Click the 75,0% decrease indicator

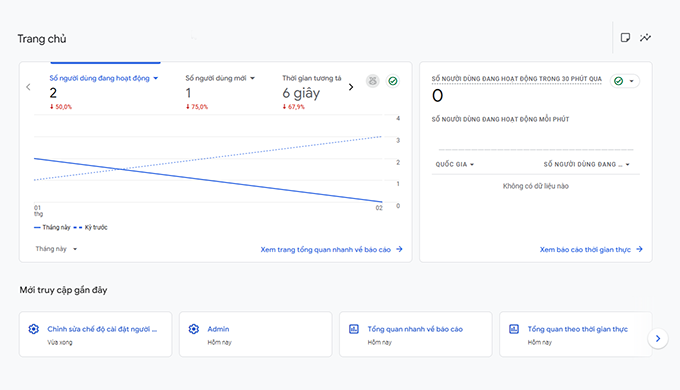197,107
